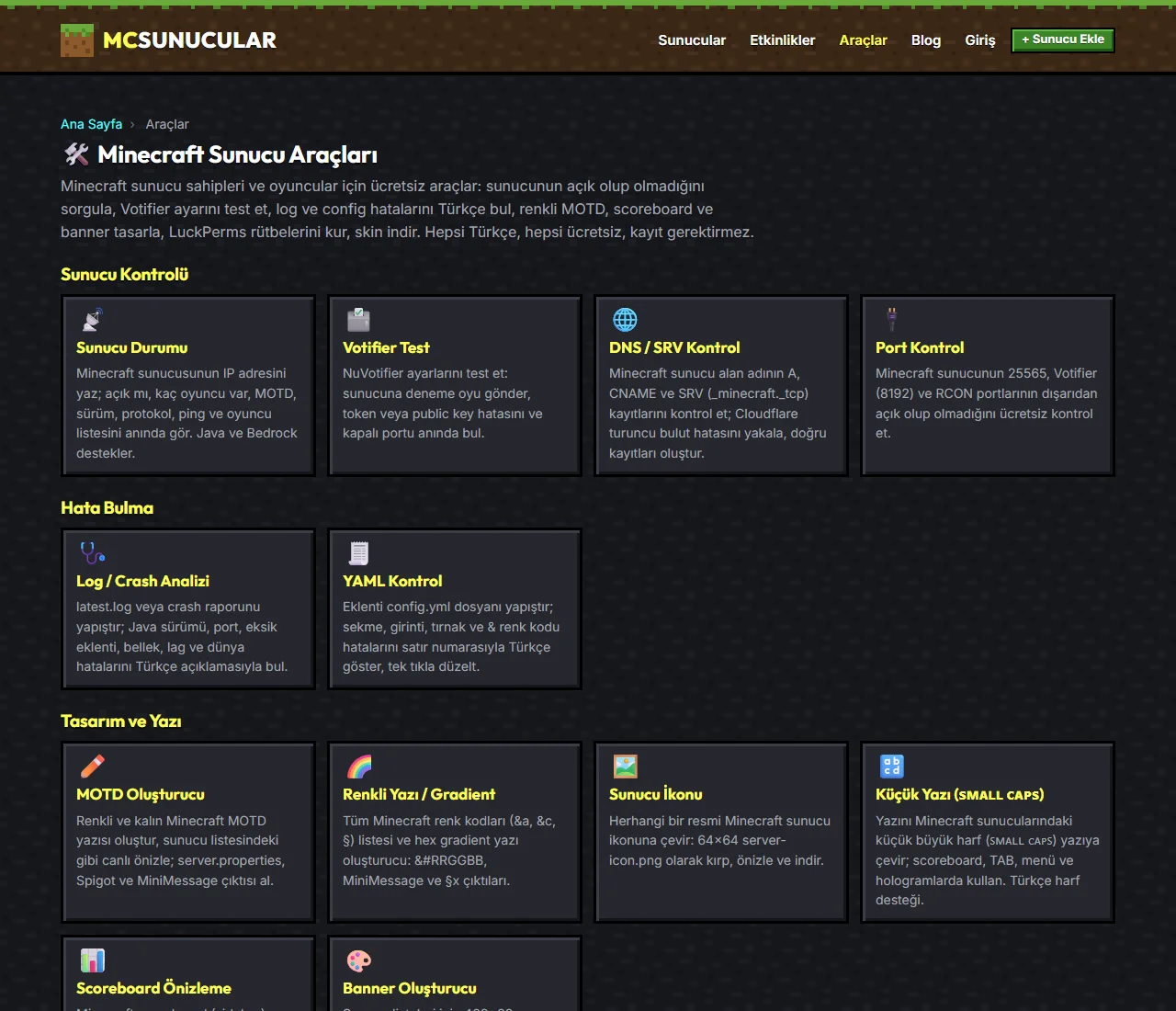This screenshot has height=1011, width=1176.
Task: Open the Log / Crash Analizi title
Action: click(x=142, y=581)
